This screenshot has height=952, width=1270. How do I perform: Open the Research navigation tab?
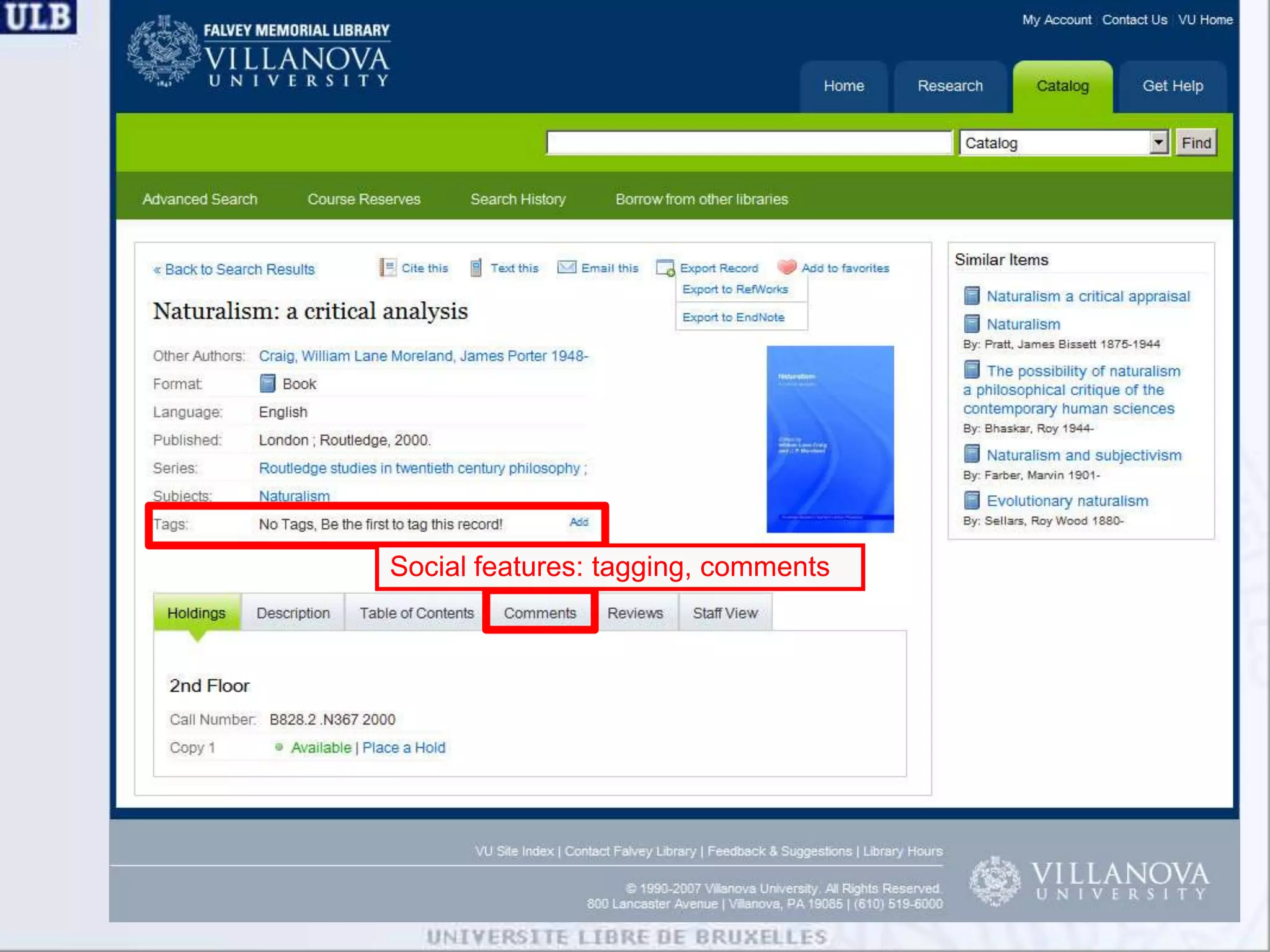(x=949, y=86)
